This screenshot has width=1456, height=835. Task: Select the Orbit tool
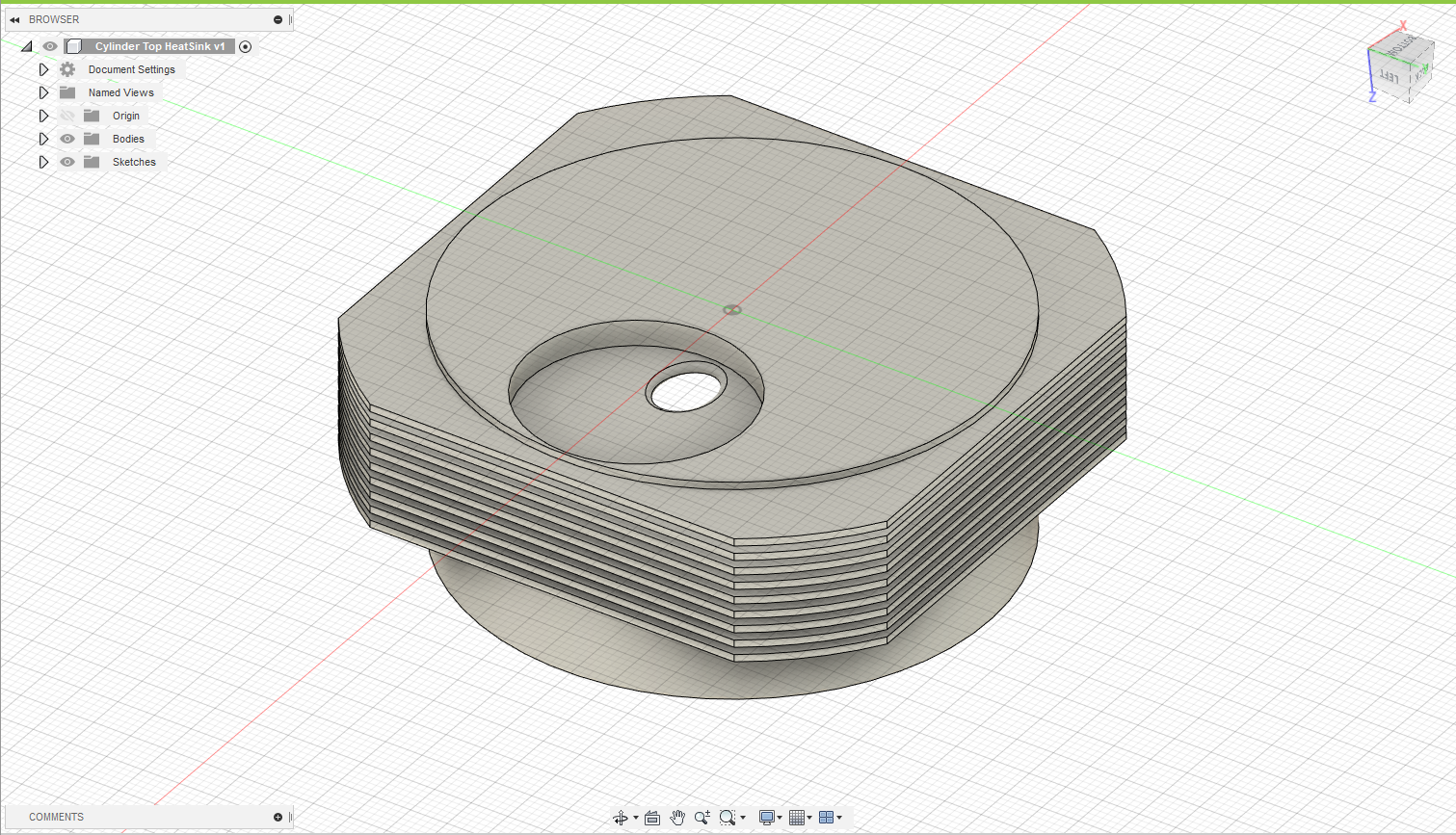pos(621,818)
